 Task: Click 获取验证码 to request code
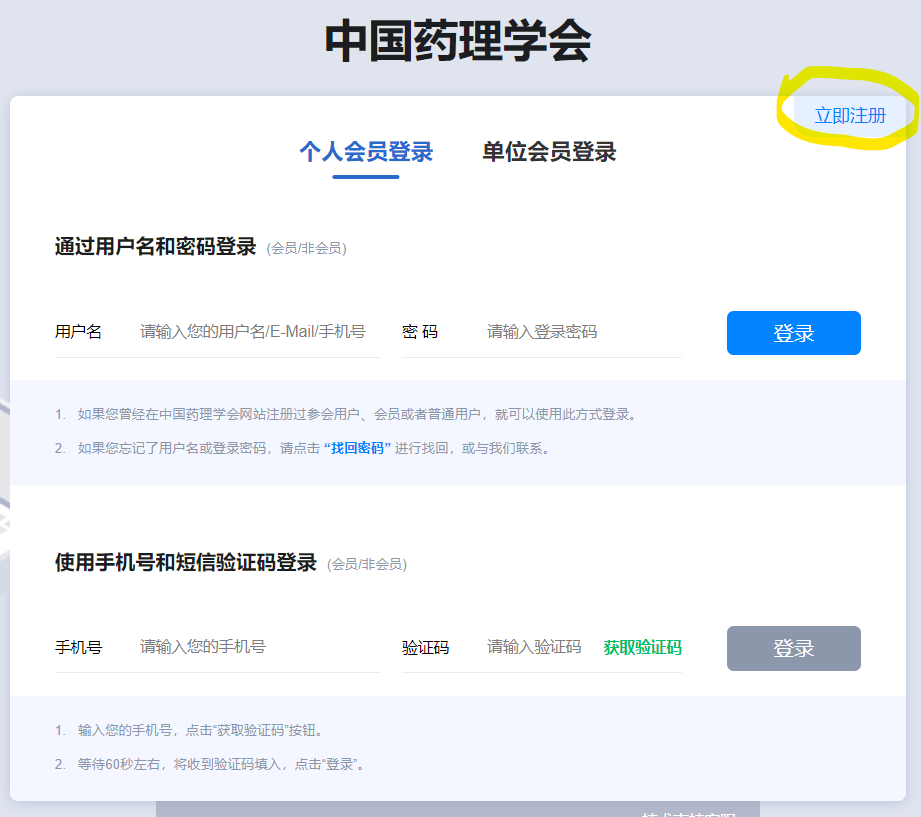[643, 648]
